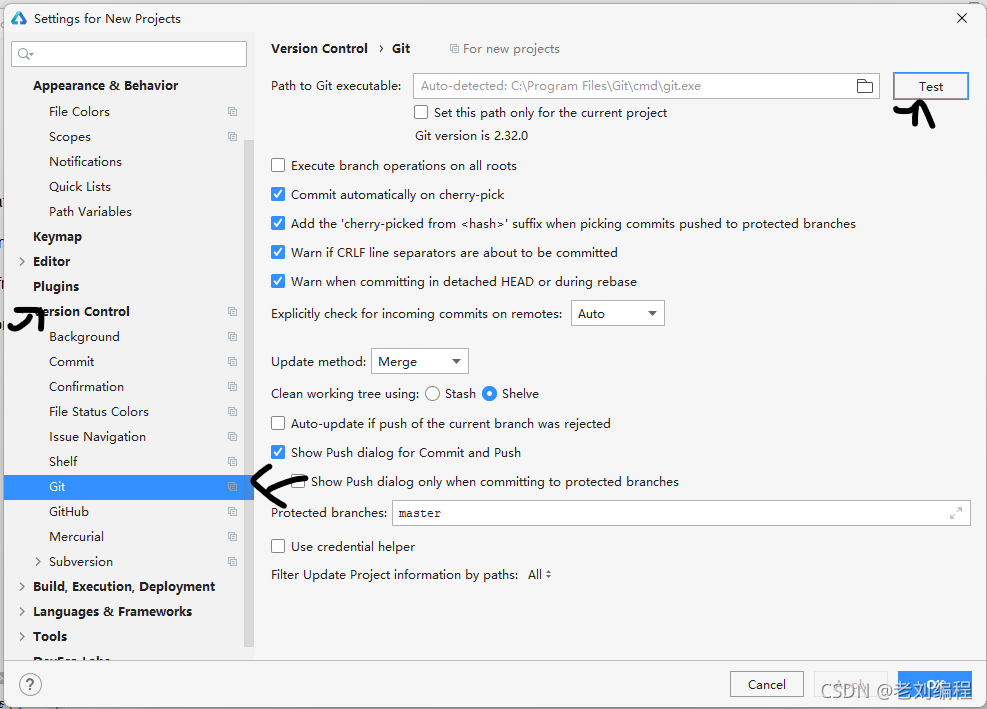987x709 pixels.
Task: Click the project-level icon beside Commit
Action: point(232,361)
